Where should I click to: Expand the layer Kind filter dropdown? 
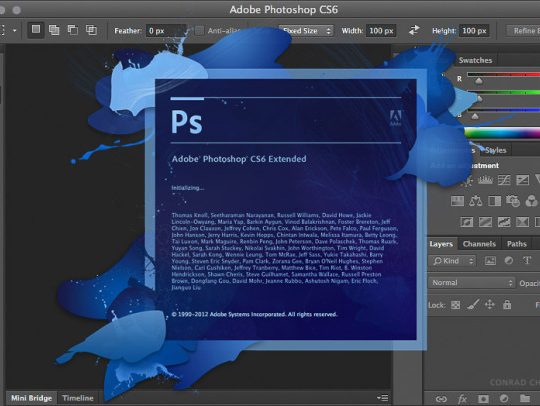(x=453, y=261)
